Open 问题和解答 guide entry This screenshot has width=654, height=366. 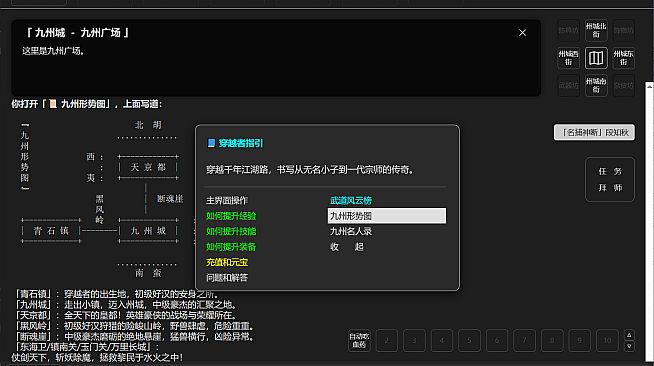(x=227, y=278)
